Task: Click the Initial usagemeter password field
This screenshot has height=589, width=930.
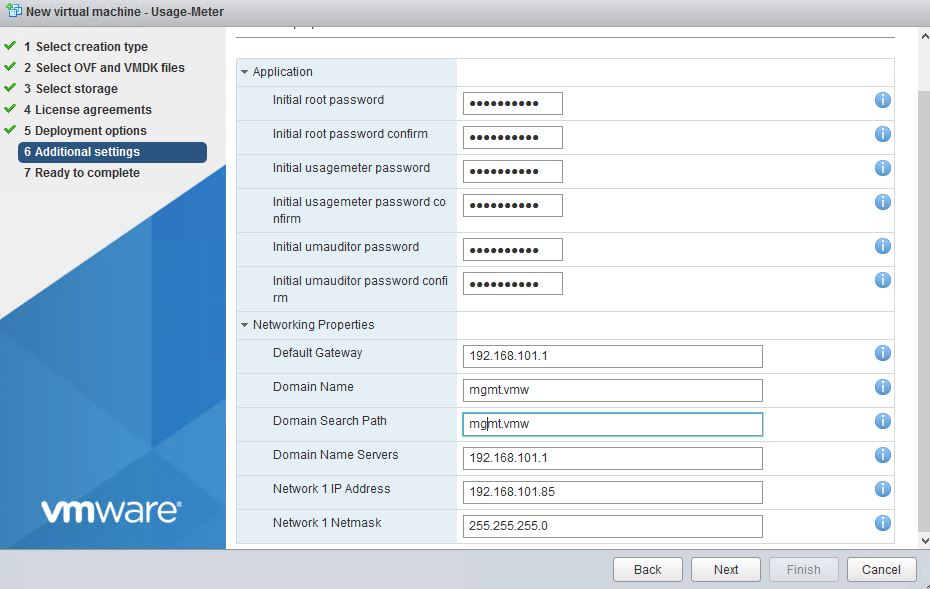Action: (512, 171)
